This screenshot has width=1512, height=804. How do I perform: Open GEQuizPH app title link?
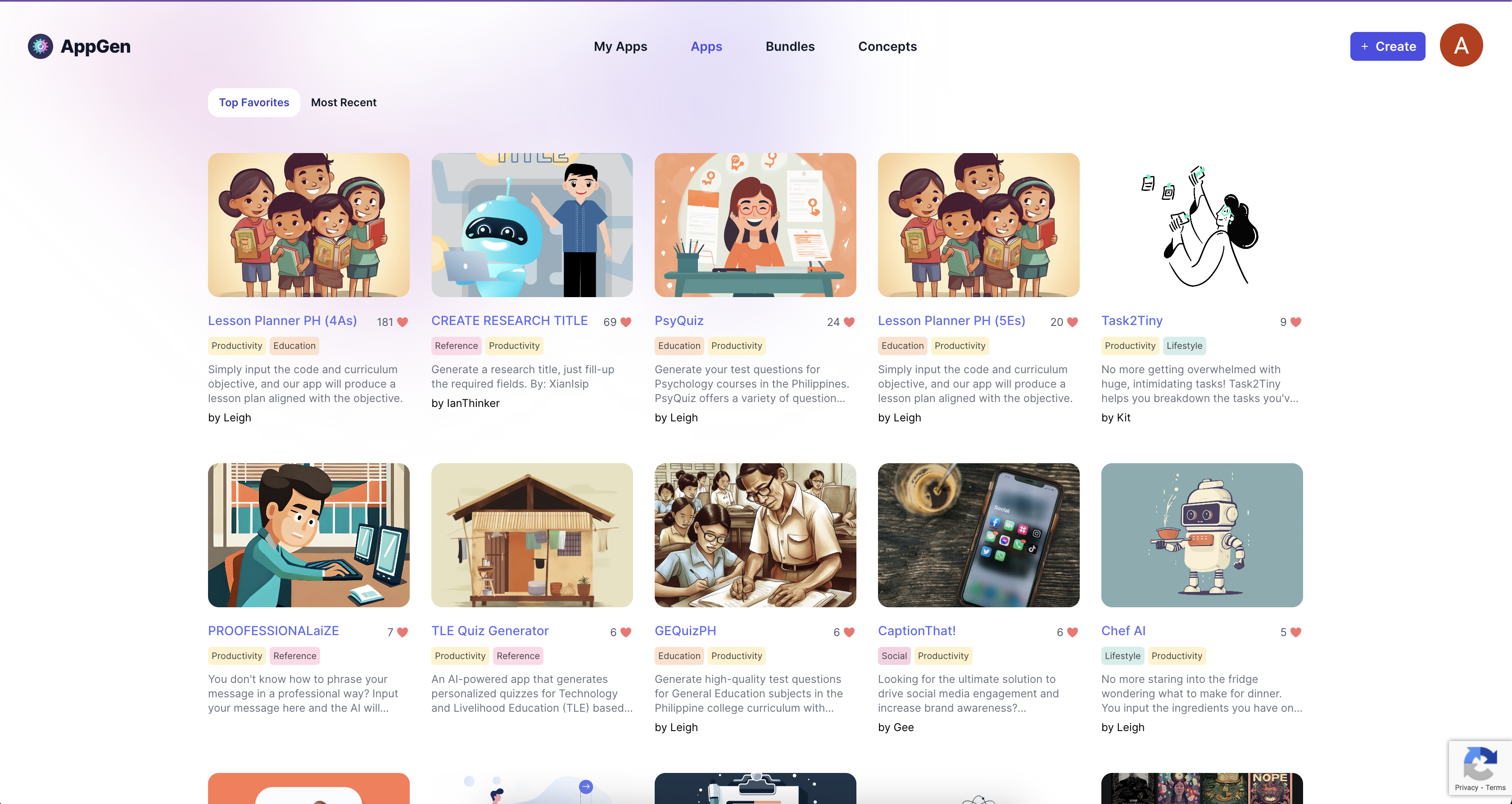(x=685, y=631)
